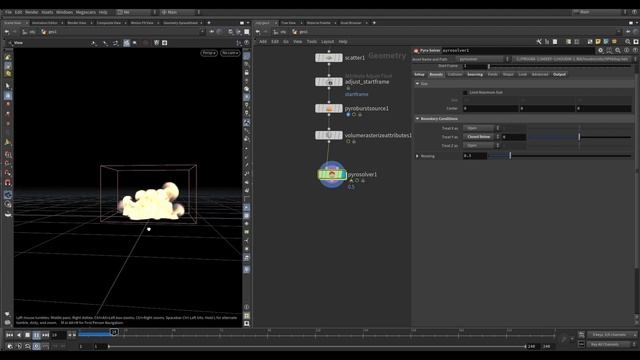Screen dimensions: 640x360
Task: Open the Windows menu
Action: (x=64, y=12)
